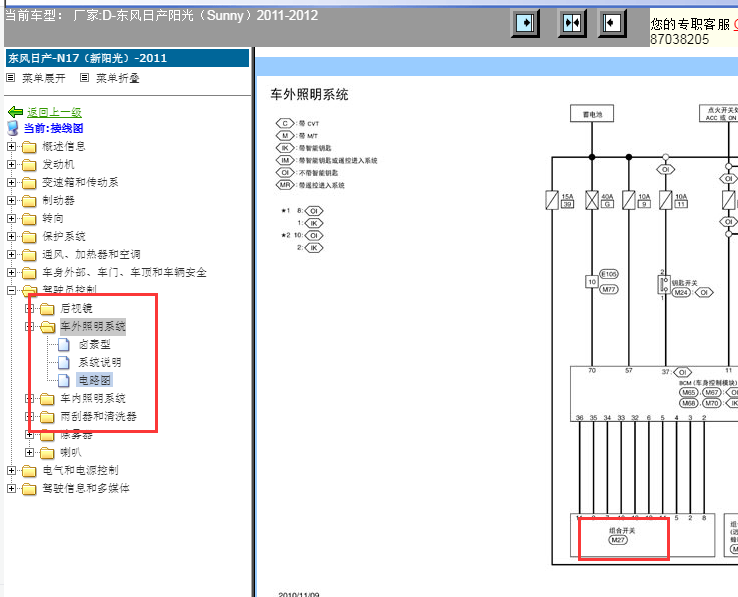Click the open 车外照明系统 folder icon
Screen dimensions: 738x597
[48, 327]
